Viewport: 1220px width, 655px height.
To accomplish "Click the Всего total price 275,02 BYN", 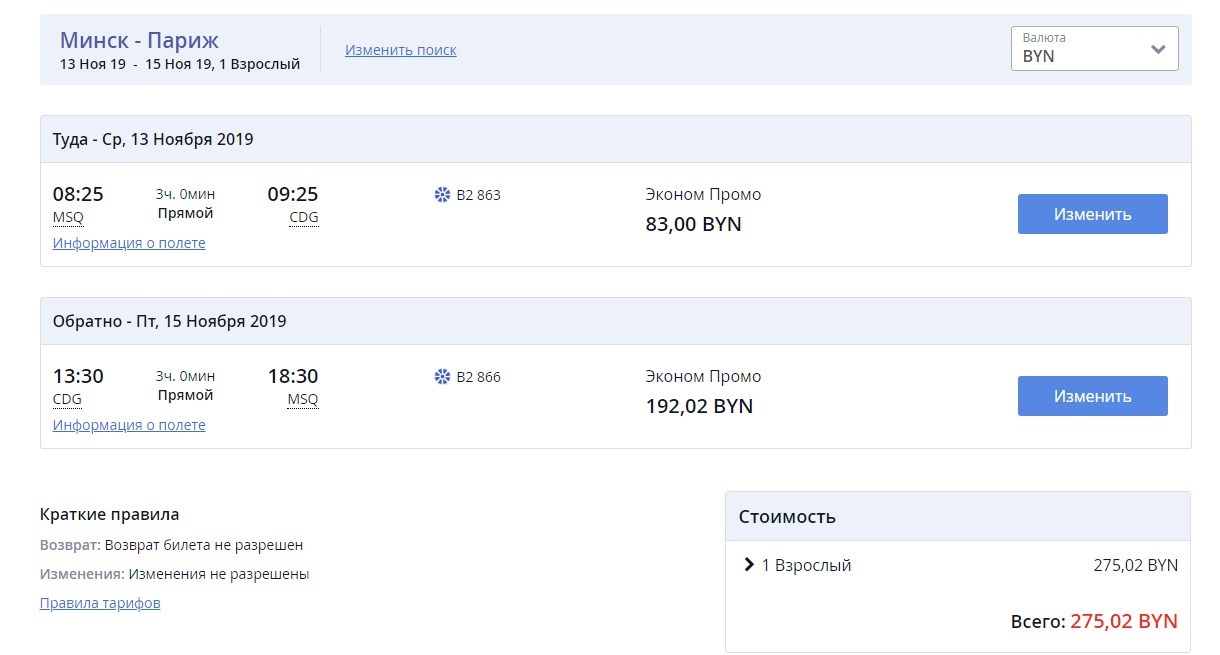I will pos(1123,621).
